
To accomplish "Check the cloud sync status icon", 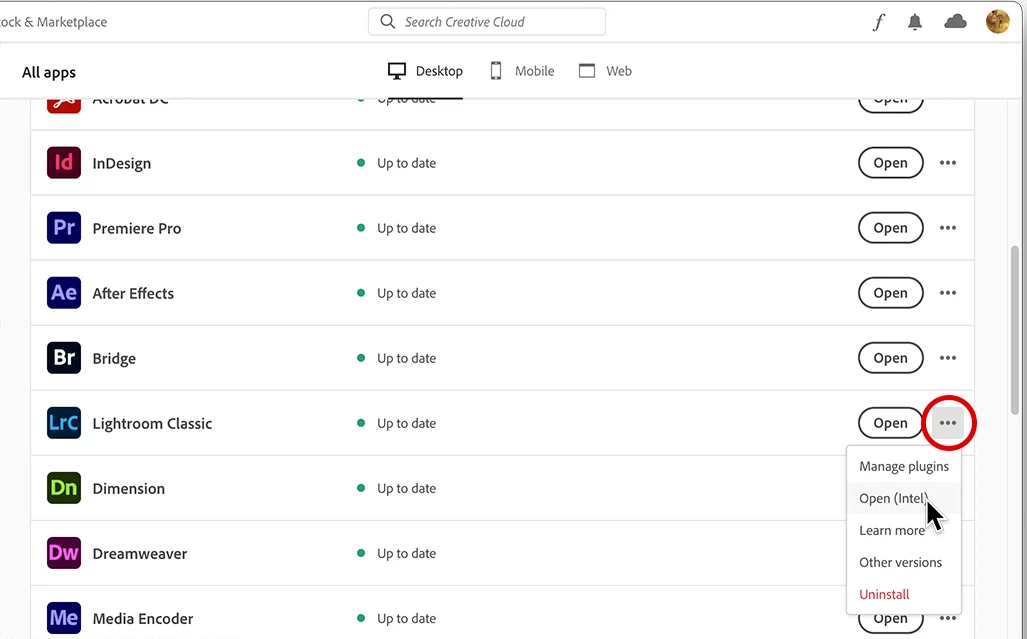I will click(x=956, y=22).
